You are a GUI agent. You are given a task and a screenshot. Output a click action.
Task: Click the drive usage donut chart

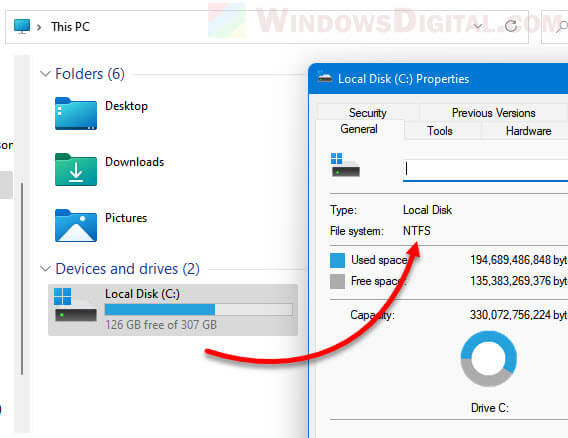tap(489, 359)
